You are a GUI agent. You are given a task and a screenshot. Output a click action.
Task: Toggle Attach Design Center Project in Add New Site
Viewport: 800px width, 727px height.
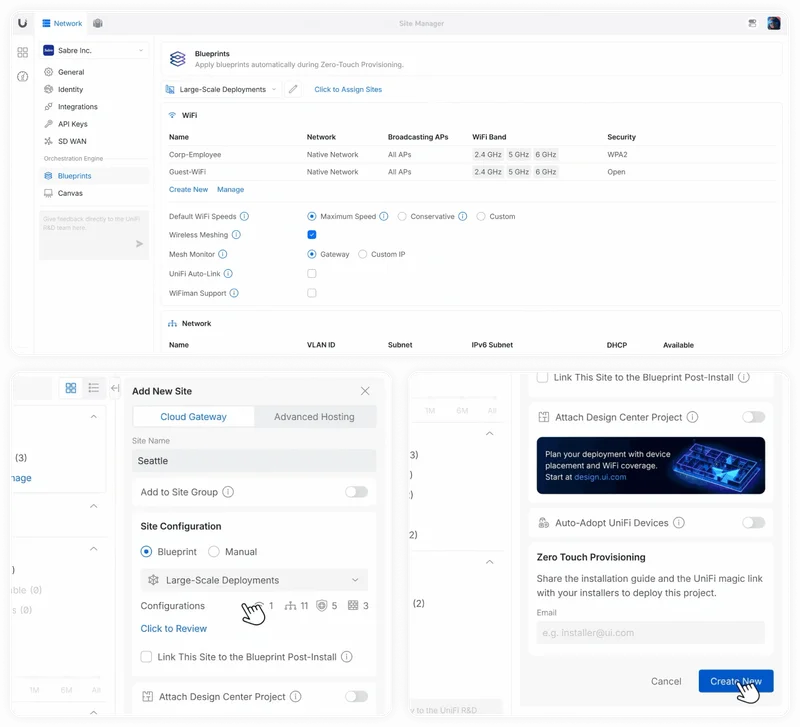tap(356, 696)
